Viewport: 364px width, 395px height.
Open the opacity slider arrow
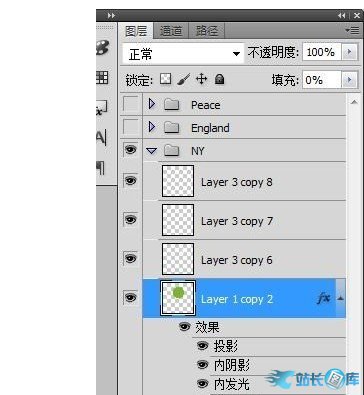[349, 52]
